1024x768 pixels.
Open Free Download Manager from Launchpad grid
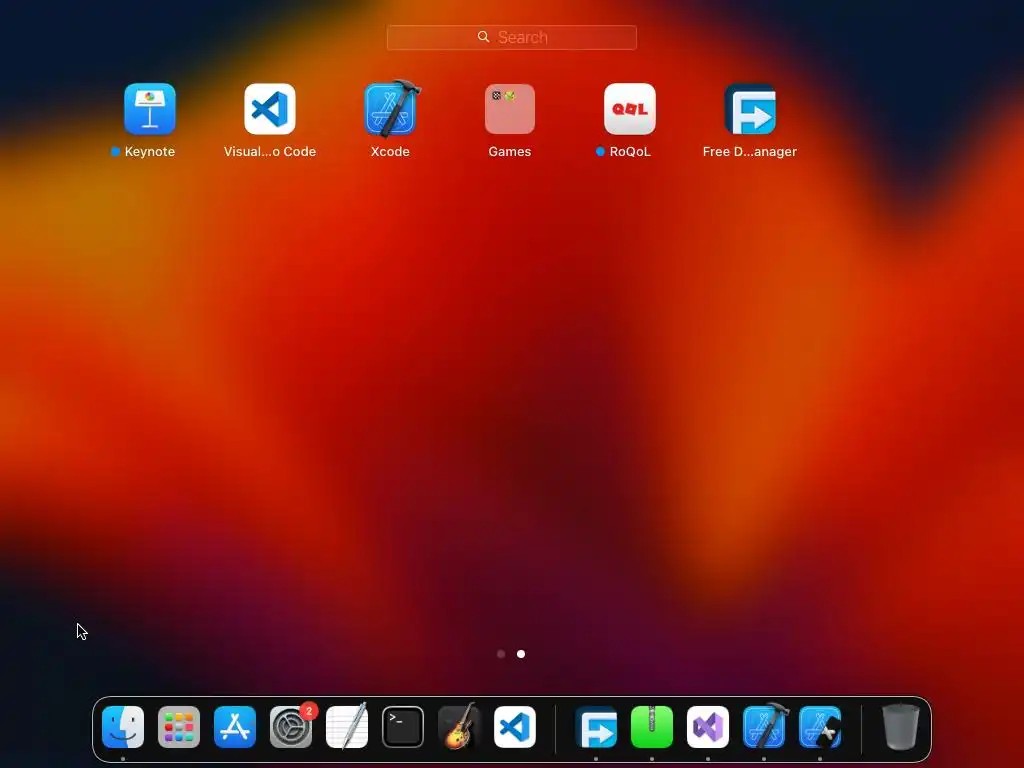pos(750,109)
